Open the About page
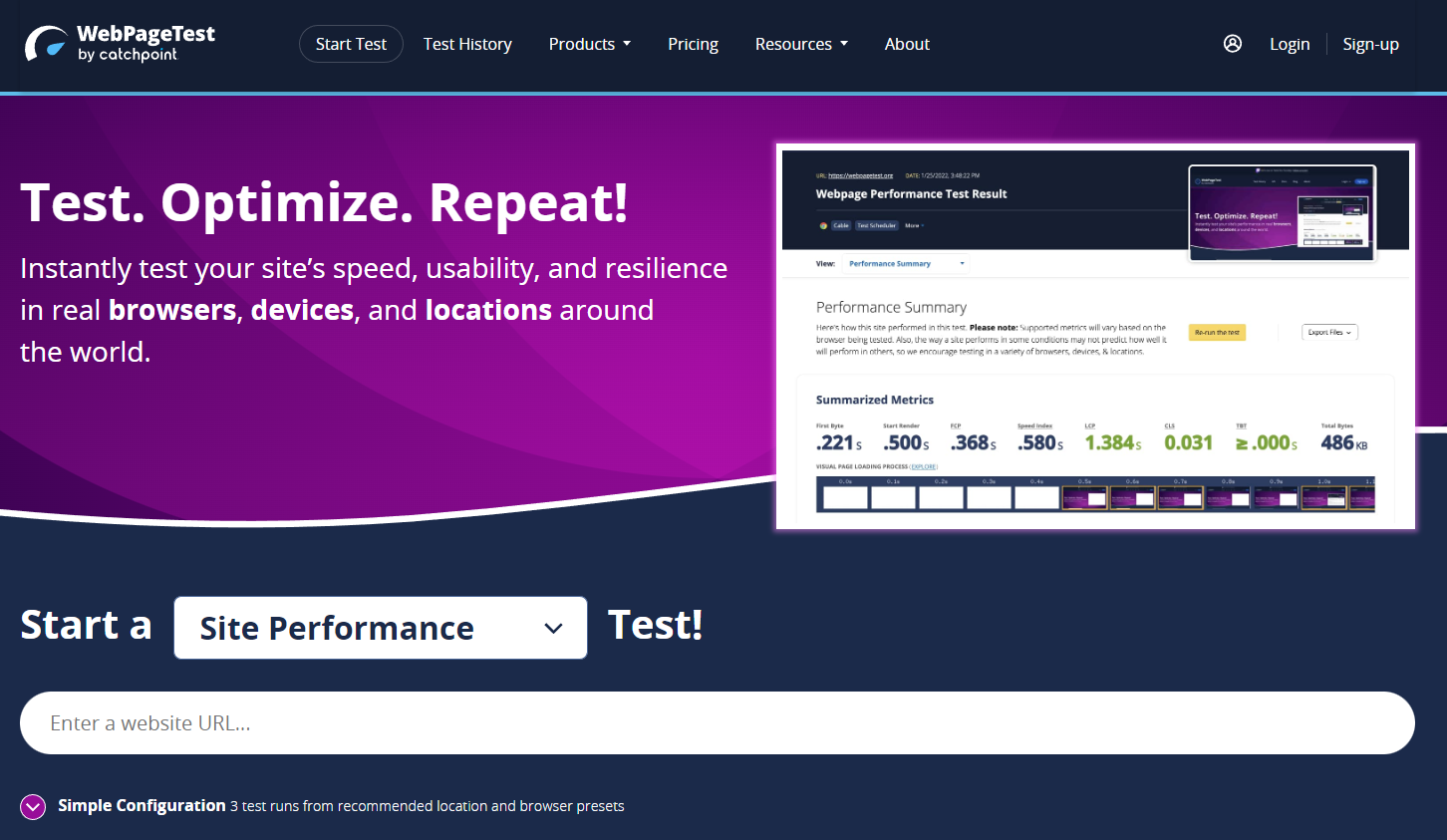Image resolution: width=1447 pixels, height=840 pixels. click(x=907, y=44)
